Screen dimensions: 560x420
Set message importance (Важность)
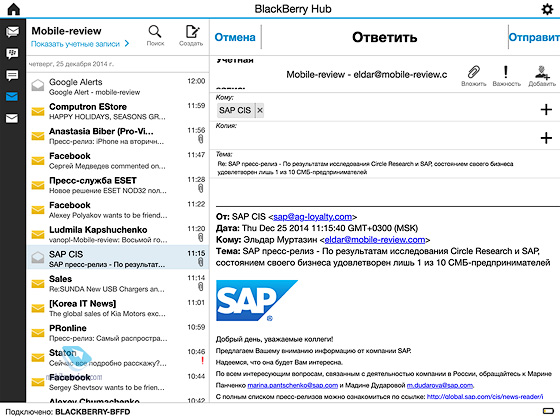click(x=506, y=76)
